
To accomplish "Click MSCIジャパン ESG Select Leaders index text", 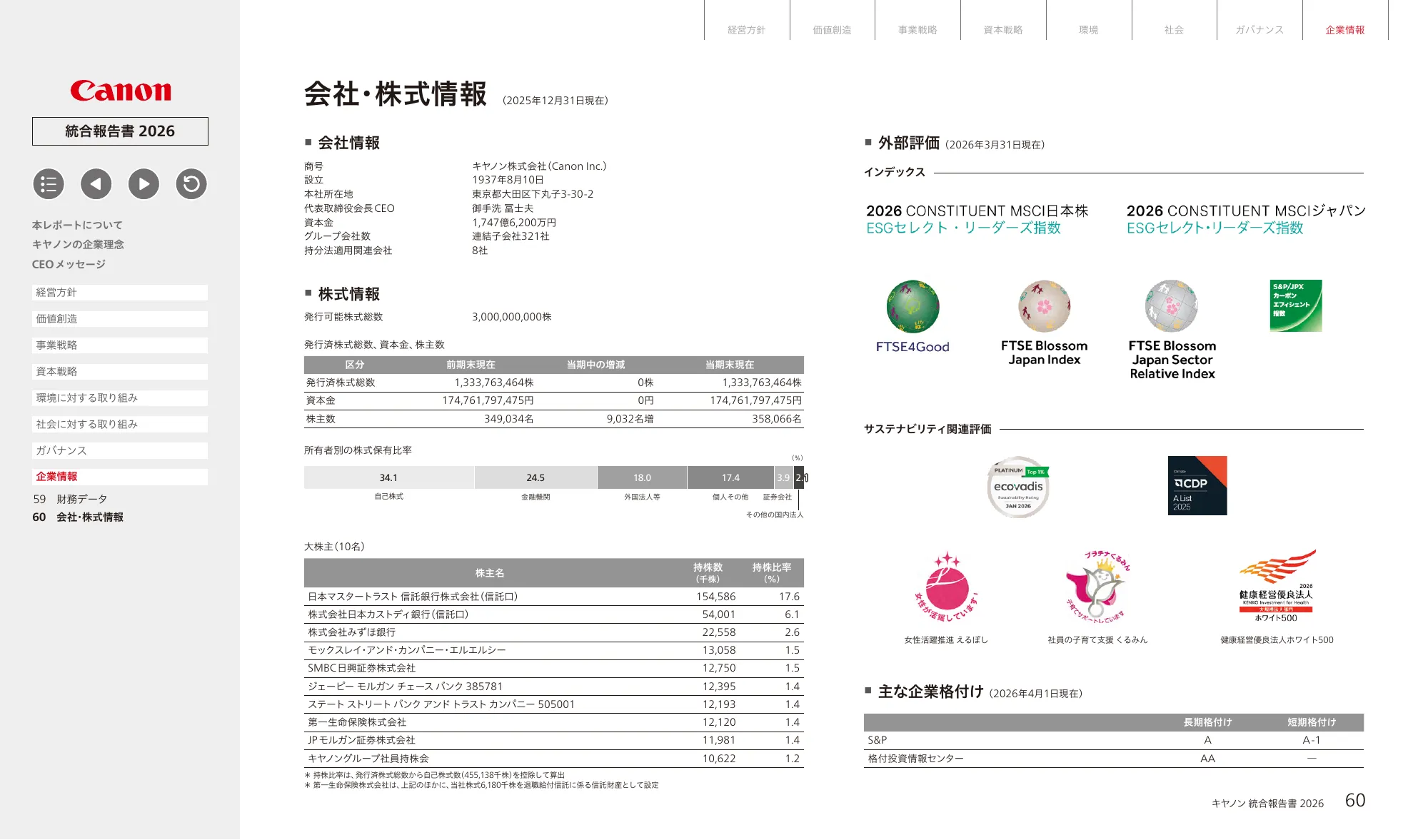I will [1246, 219].
